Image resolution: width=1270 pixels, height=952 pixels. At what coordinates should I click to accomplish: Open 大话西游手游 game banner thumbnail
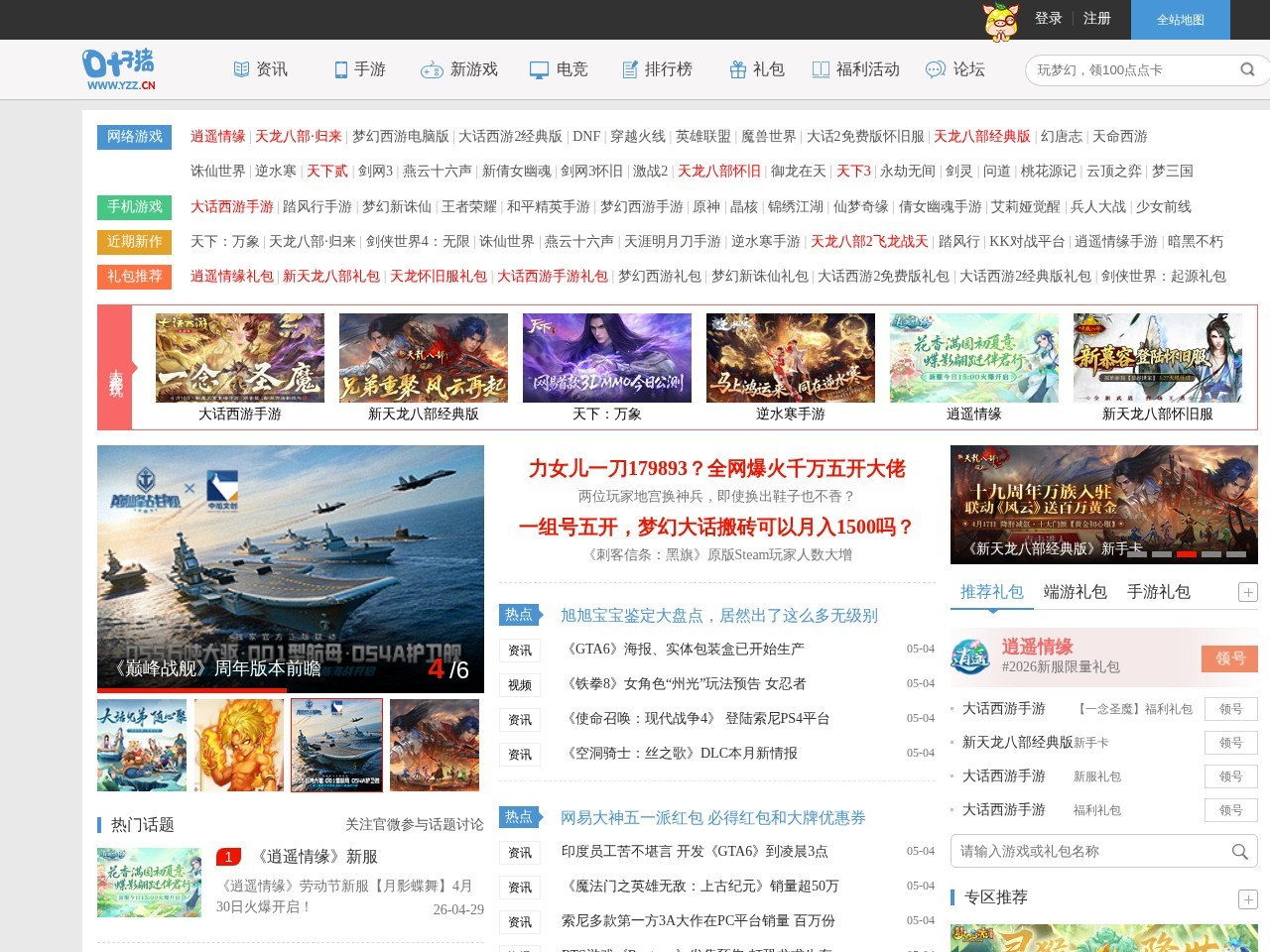click(x=240, y=358)
